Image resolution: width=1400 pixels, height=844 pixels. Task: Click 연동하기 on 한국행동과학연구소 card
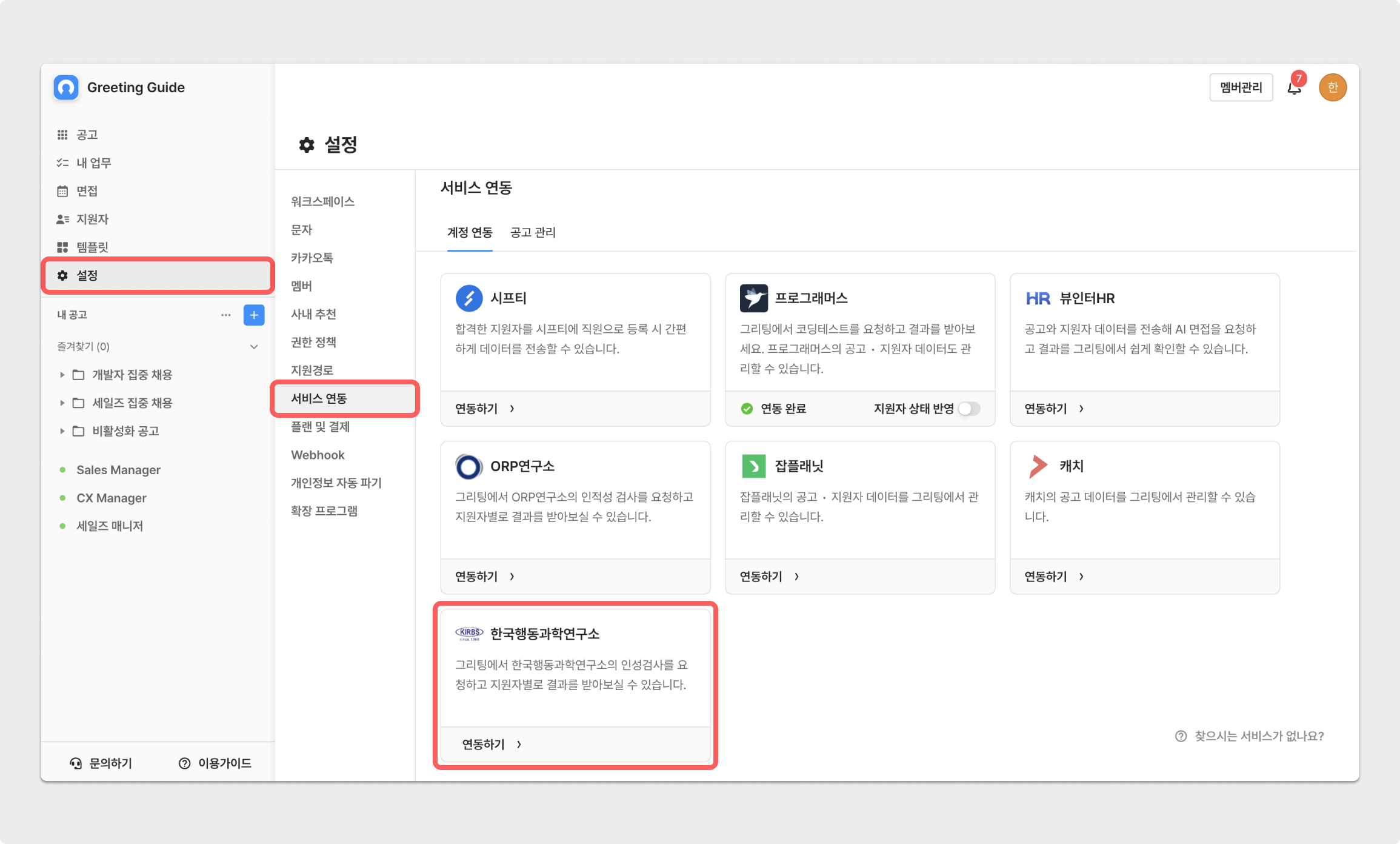[491, 744]
